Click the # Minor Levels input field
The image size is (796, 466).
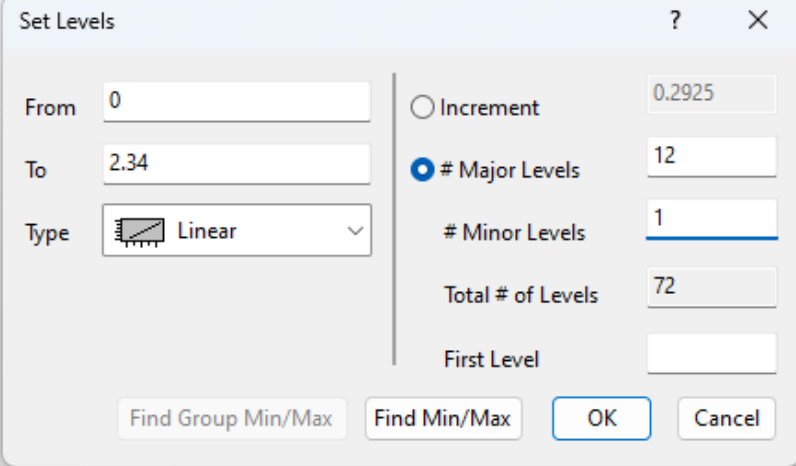pos(711,219)
